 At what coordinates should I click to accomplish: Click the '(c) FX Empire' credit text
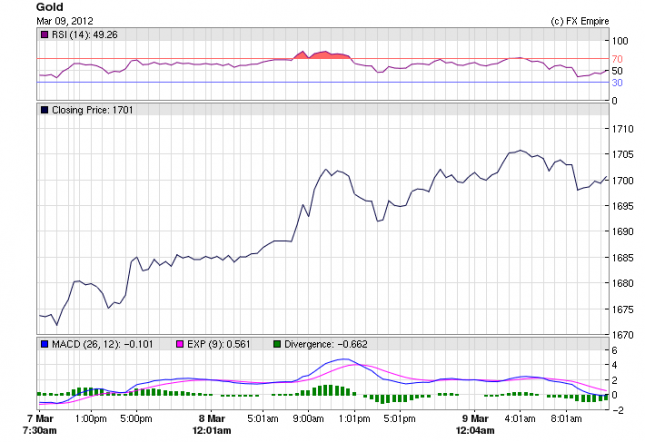click(580, 21)
